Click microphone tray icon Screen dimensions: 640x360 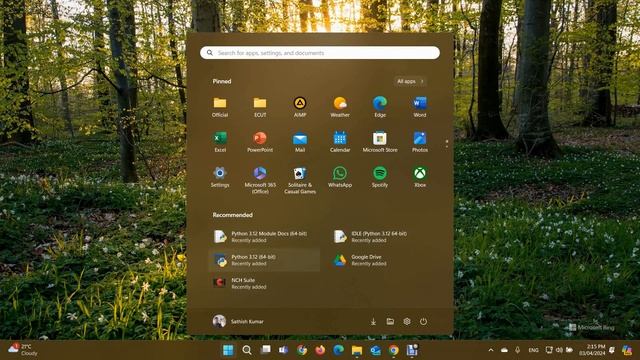tap(518, 350)
